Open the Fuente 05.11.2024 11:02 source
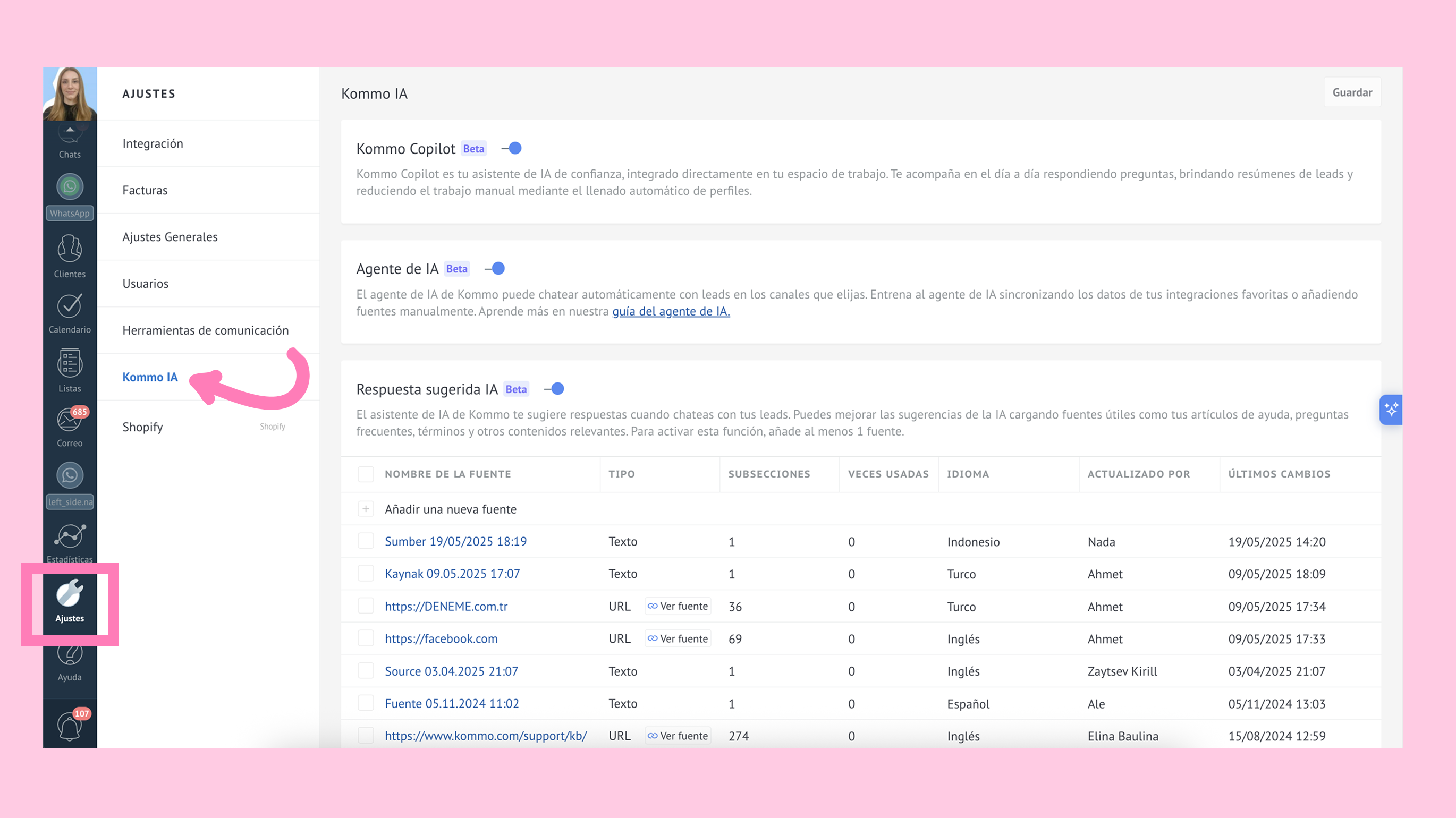 click(x=452, y=703)
